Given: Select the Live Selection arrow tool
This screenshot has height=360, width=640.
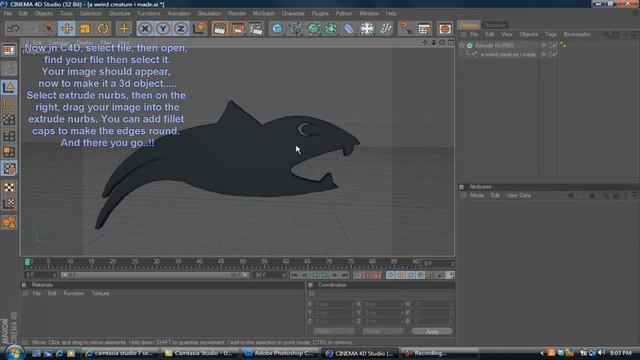Looking at the screenshot, I should [x=49, y=29].
